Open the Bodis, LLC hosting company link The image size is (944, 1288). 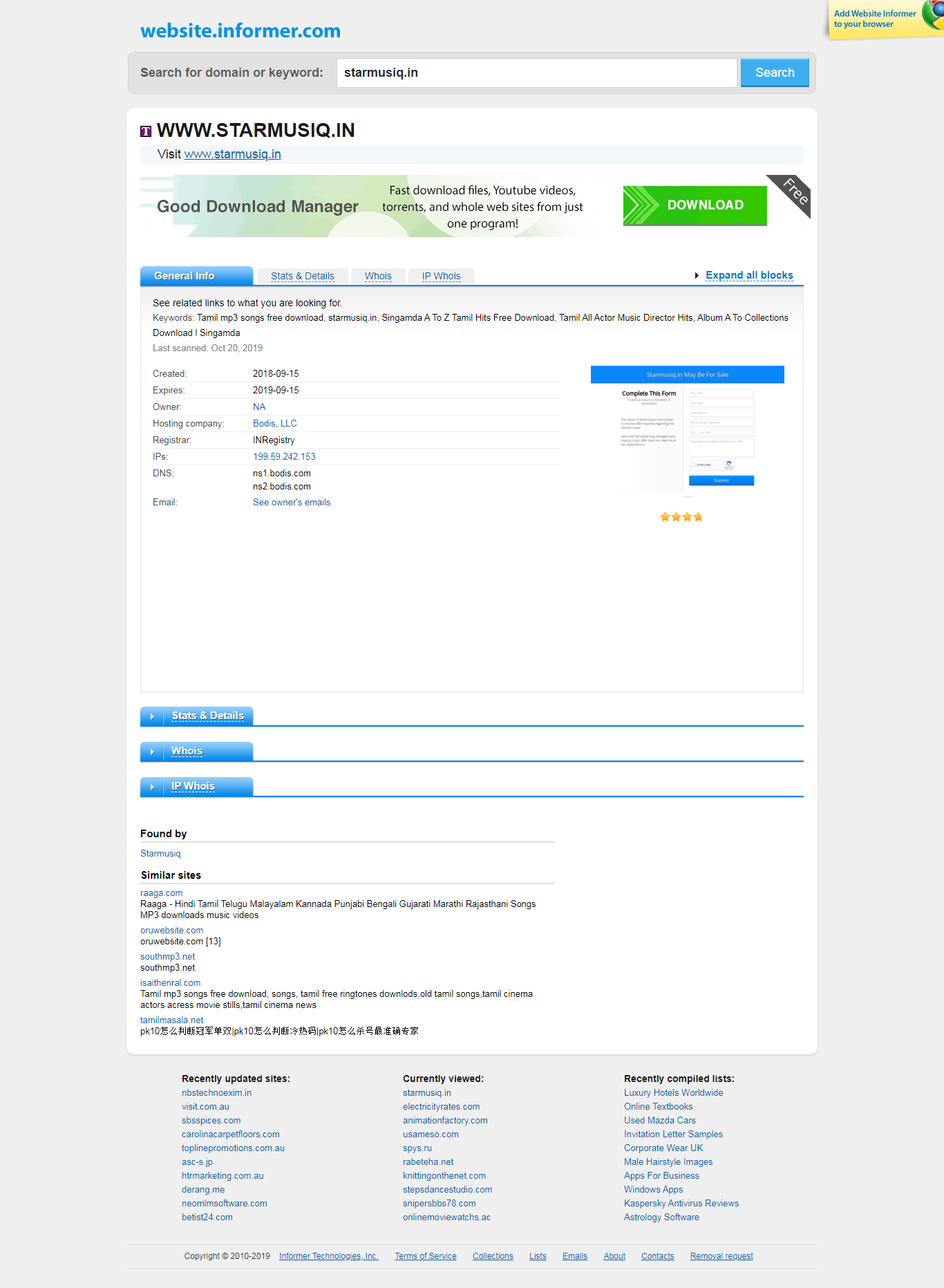[274, 424]
